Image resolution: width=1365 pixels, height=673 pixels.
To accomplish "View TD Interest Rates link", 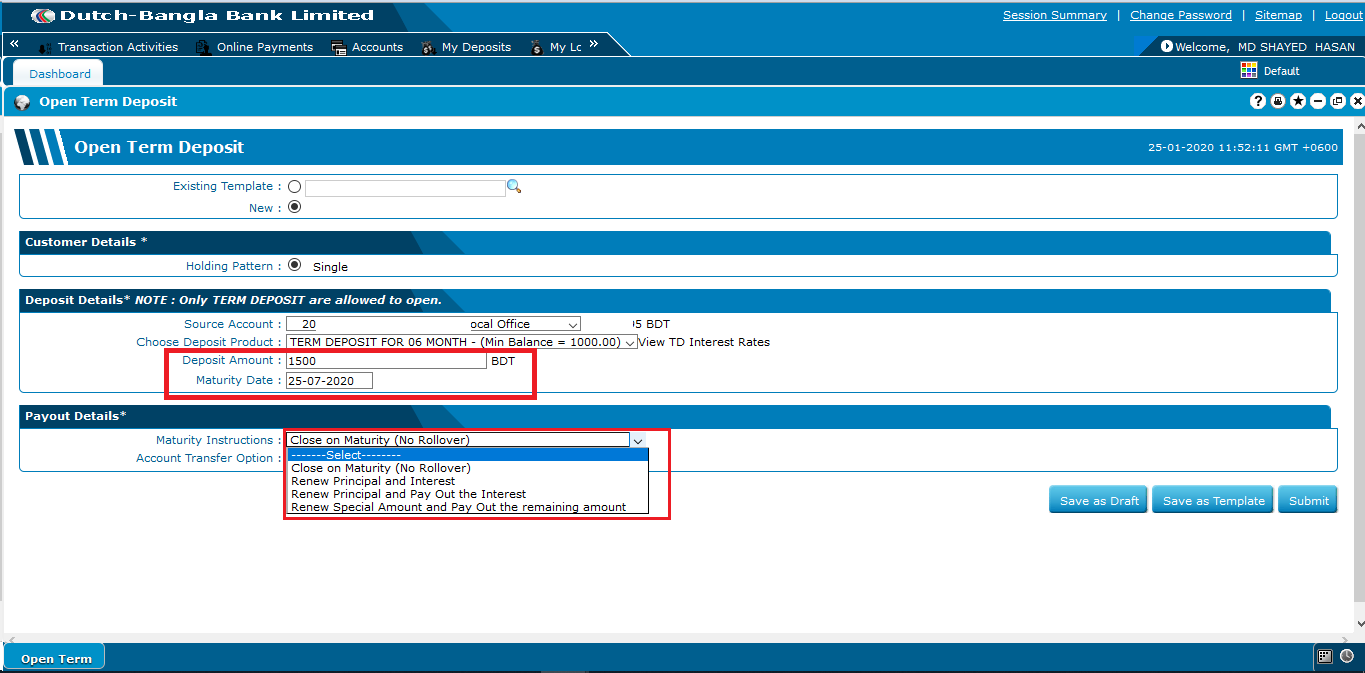I will click(704, 342).
